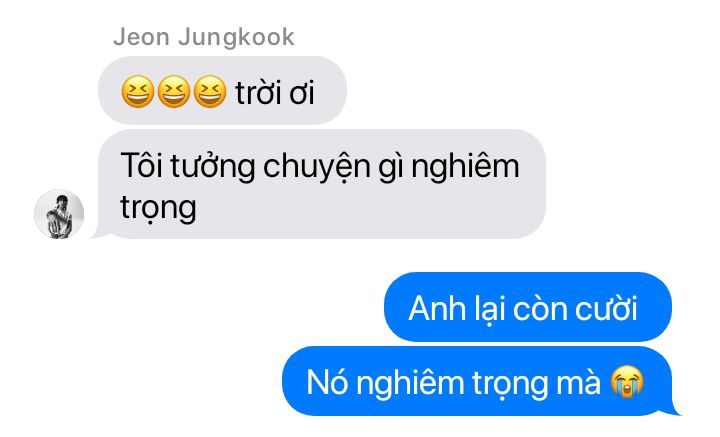Select the third laughing emoji before 'trời ơi'
720x437 pixels.
210,91
